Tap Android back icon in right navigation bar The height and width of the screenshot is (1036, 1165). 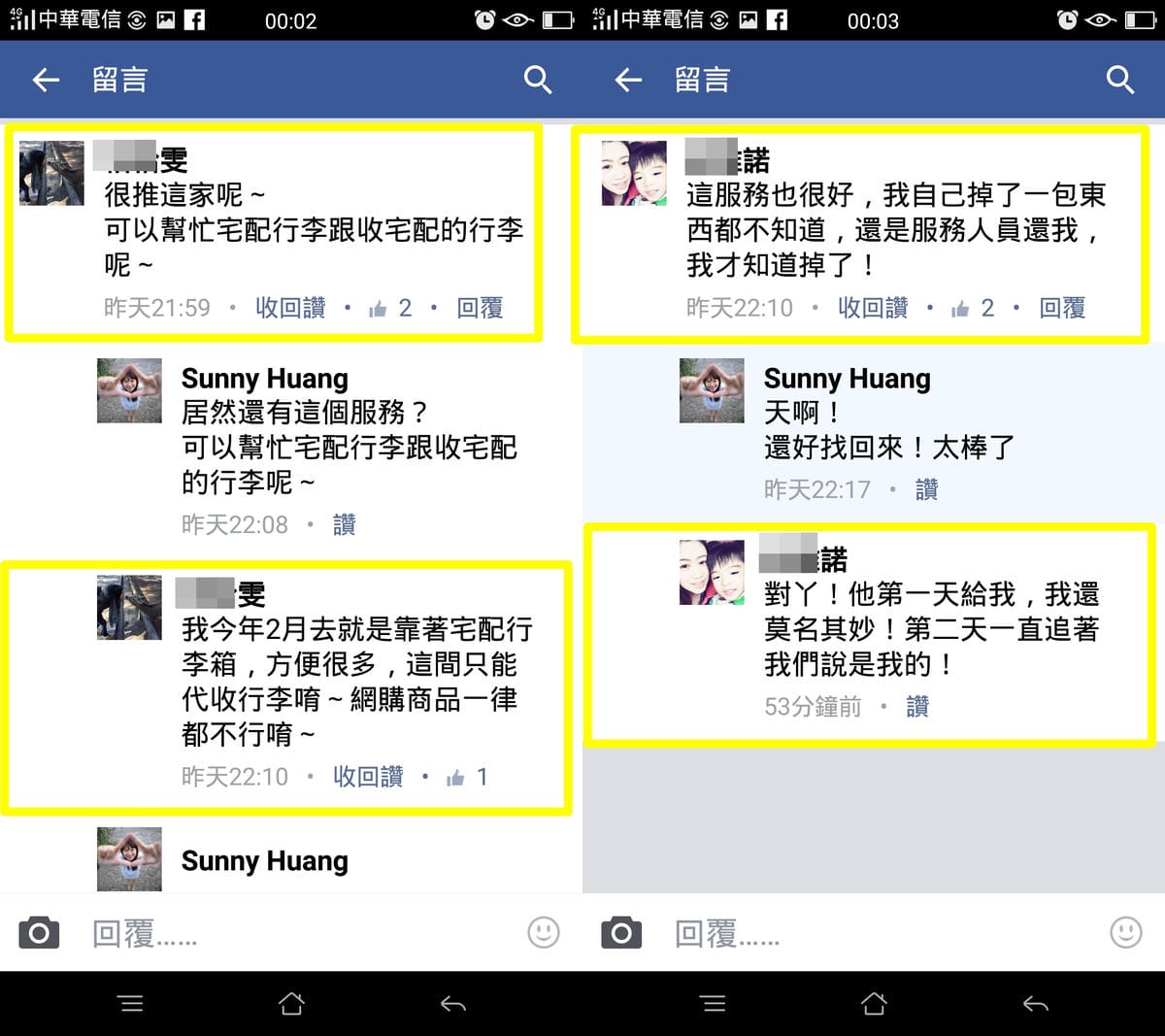(1036, 1003)
